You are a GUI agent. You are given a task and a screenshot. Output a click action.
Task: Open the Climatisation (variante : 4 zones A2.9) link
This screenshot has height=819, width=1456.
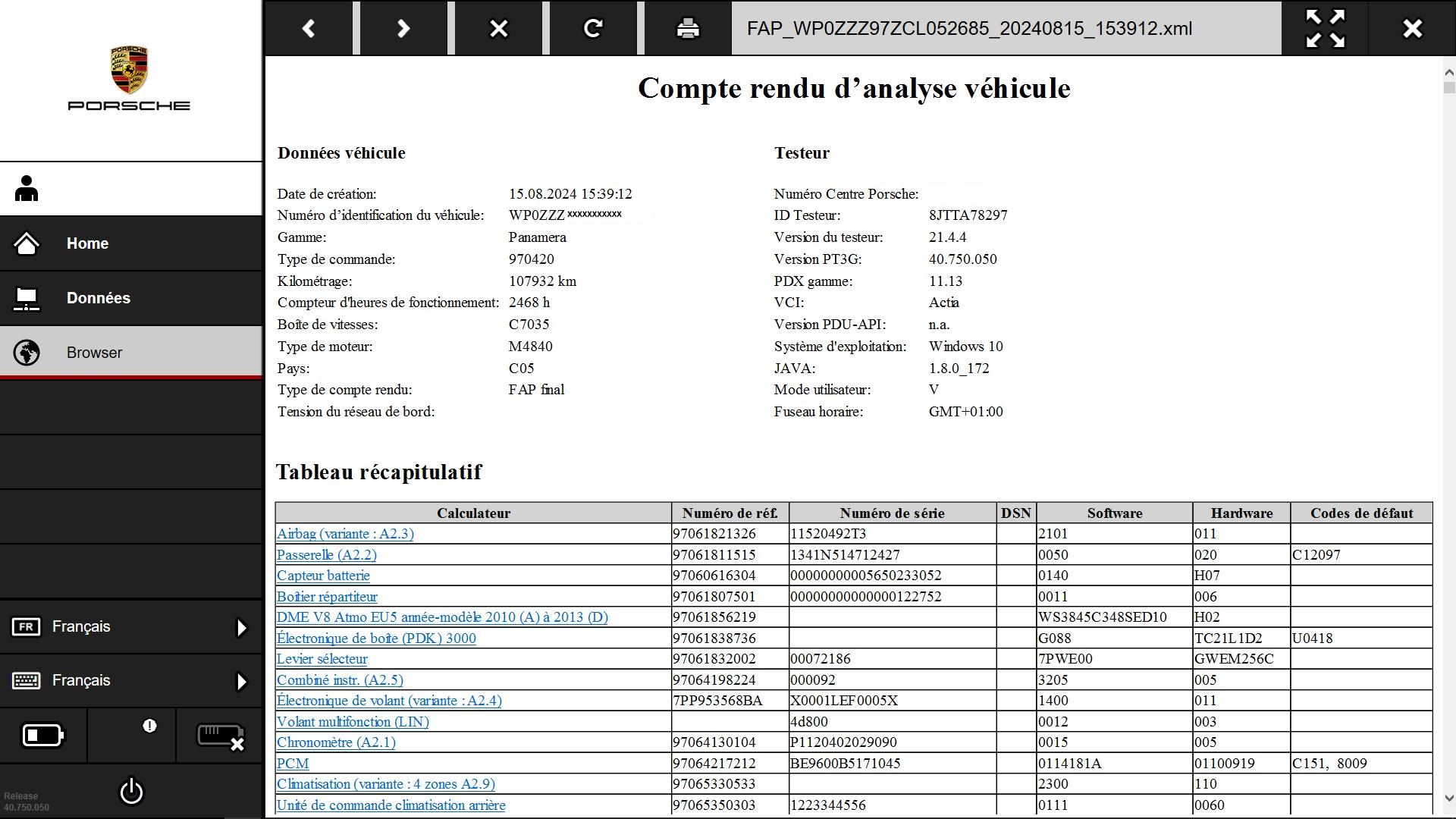[386, 784]
